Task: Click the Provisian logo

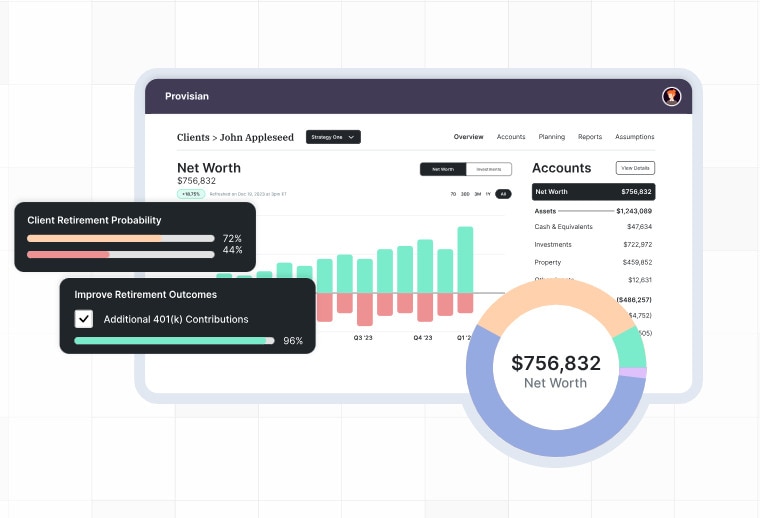Action: (x=187, y=96)
